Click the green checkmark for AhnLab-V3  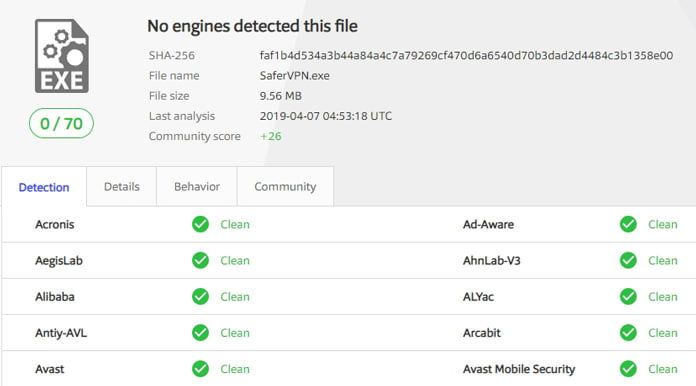628,260
